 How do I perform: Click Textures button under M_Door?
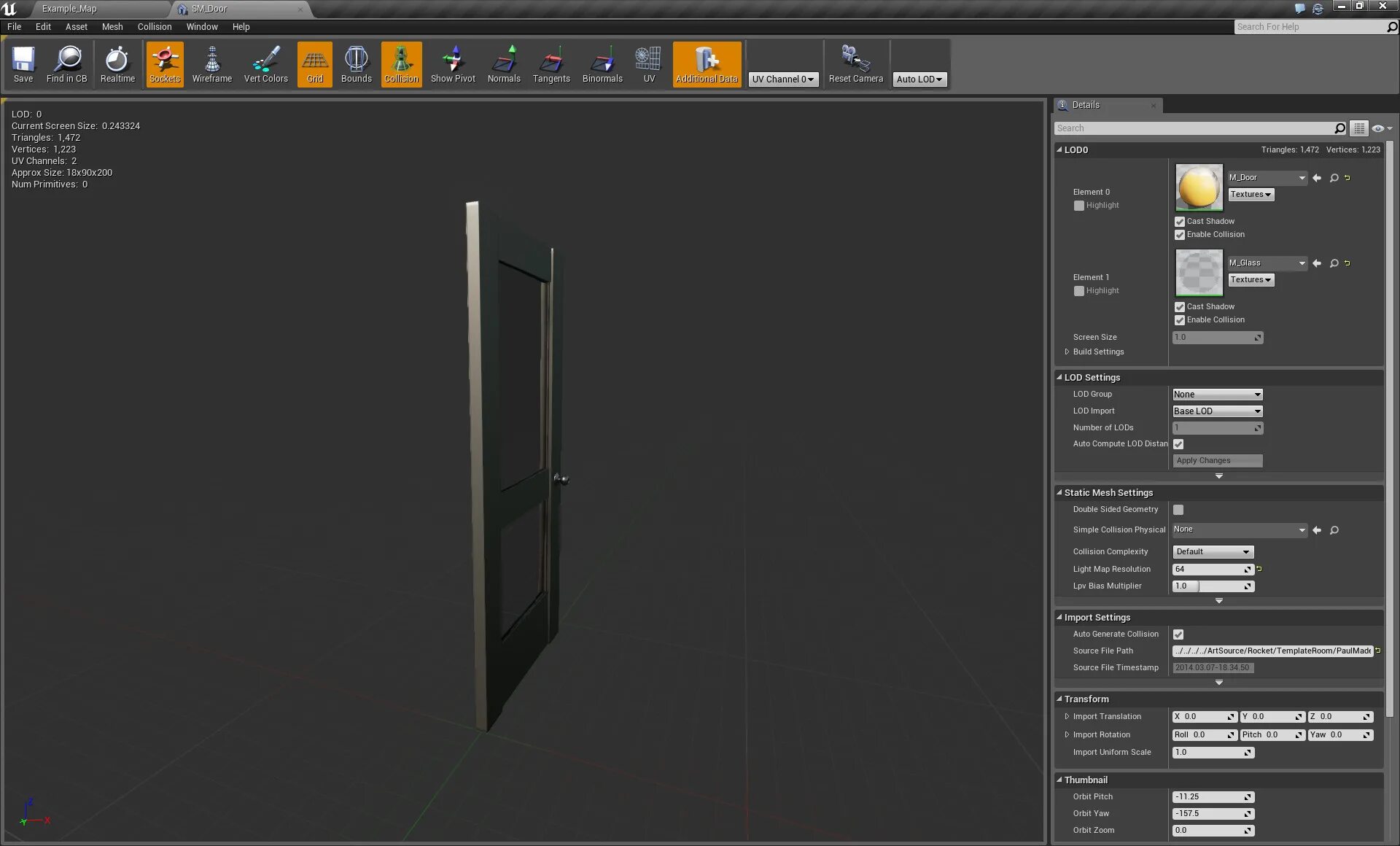(x=1251, y=195)
